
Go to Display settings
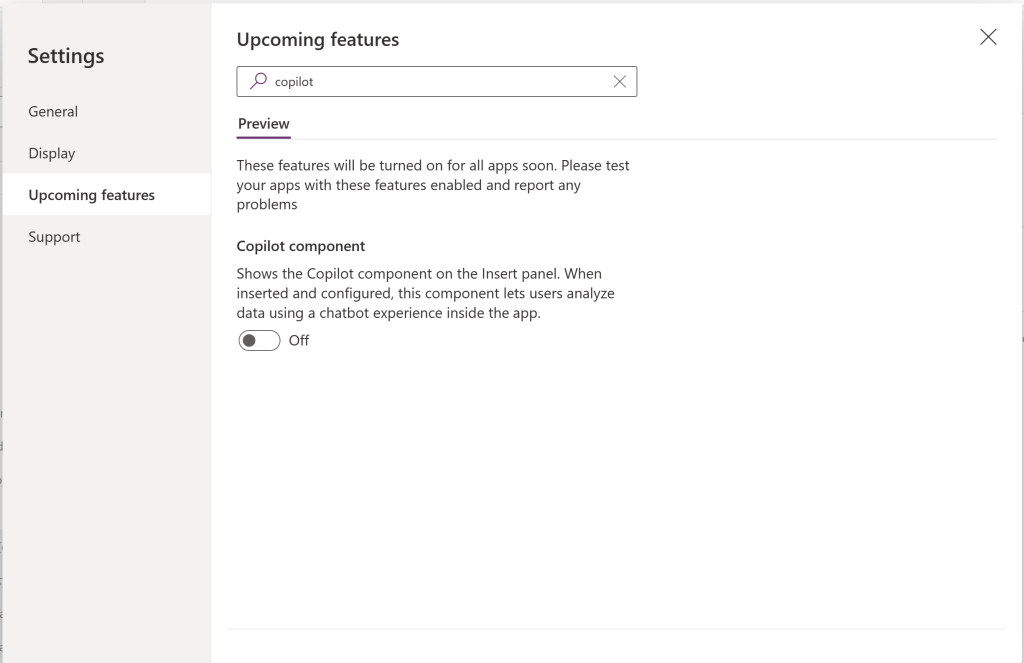[x=52, y=153]
